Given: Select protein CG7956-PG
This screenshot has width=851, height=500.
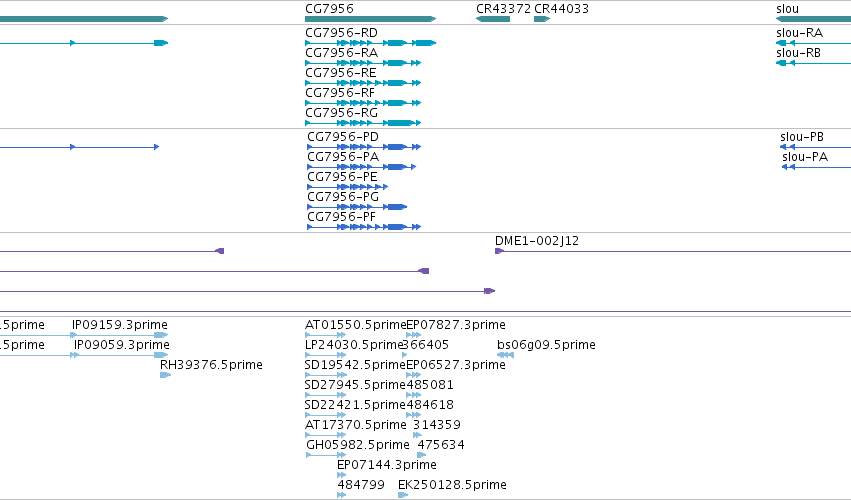Looking at the screenshot, I should [357, 207].
